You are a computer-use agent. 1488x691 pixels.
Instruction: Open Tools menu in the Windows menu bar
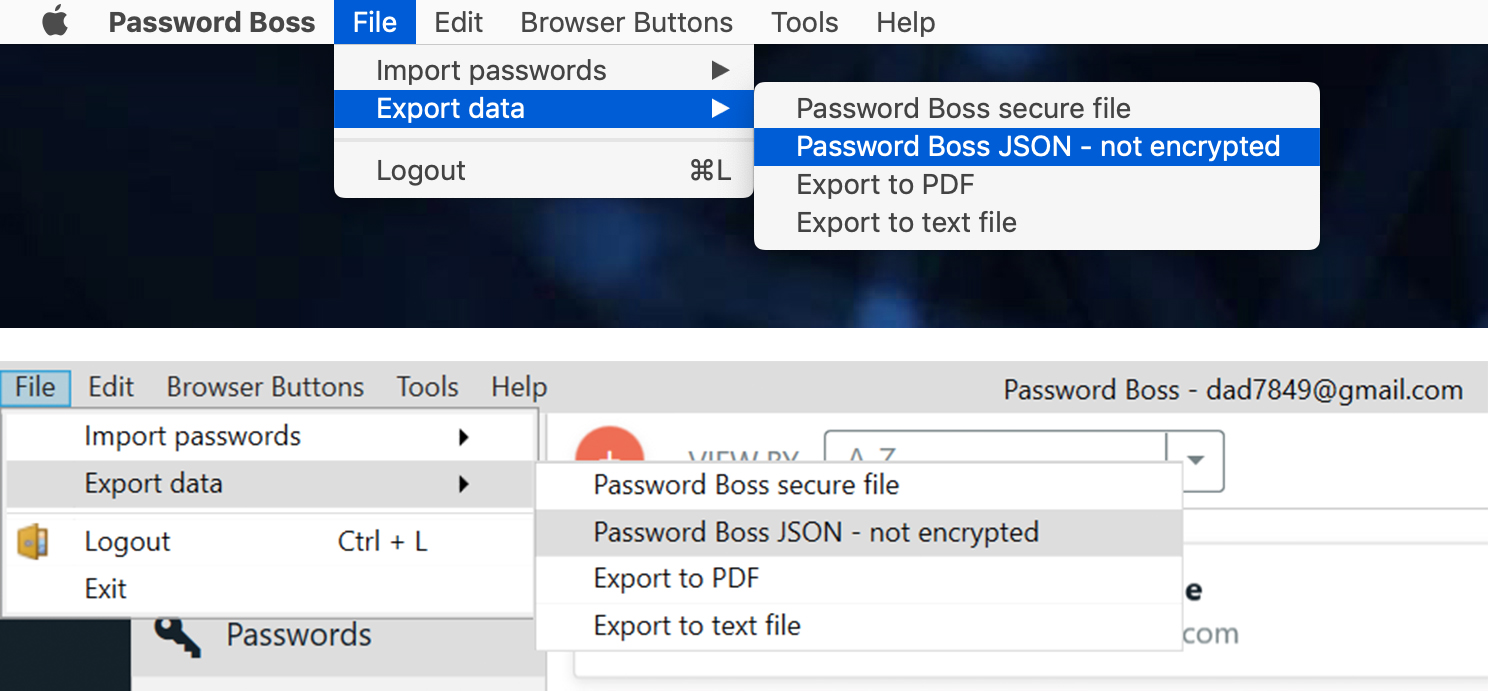pos(427,387)
